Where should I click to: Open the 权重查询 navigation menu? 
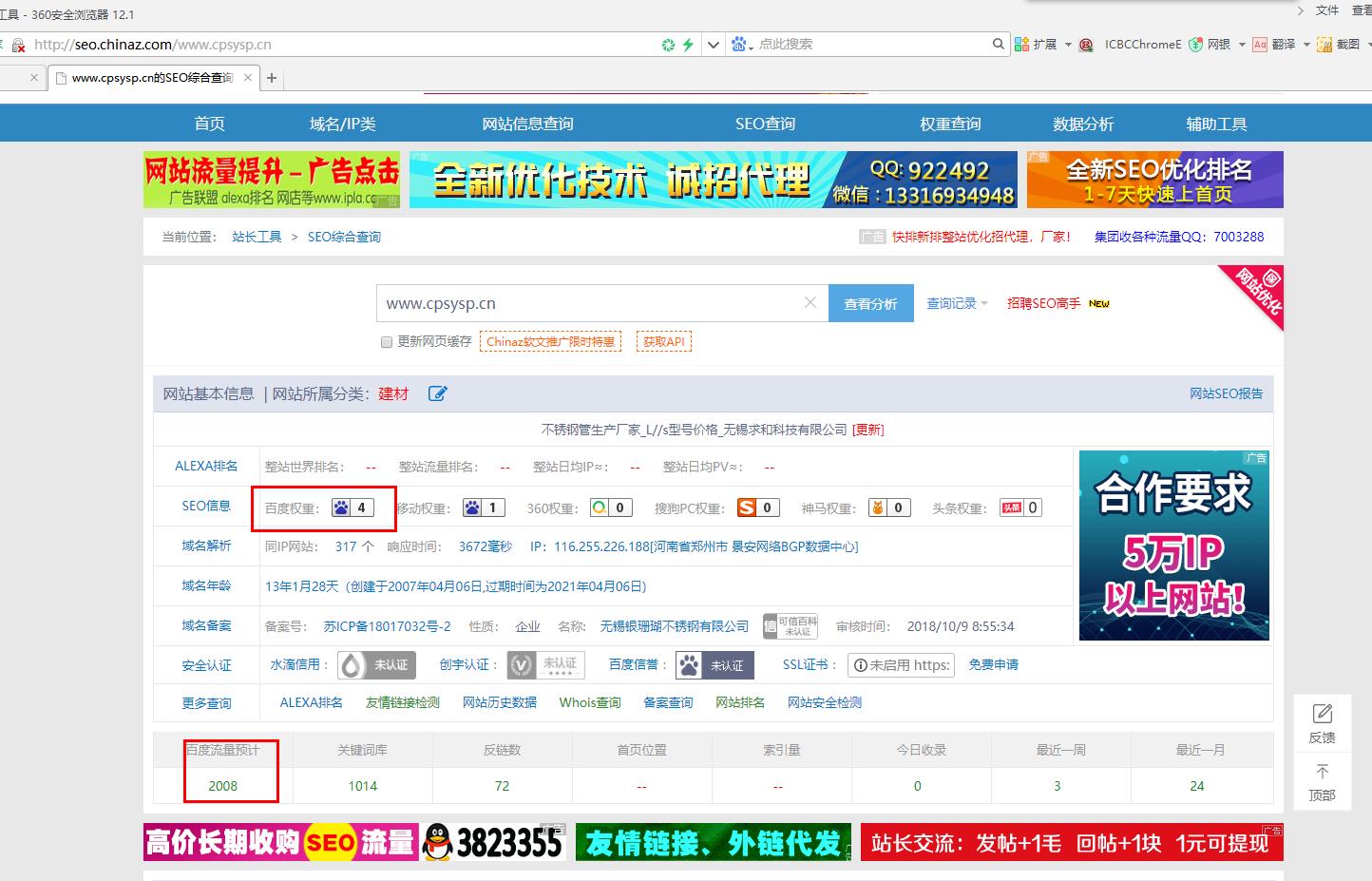pyautogui.click(x=950, y=124)
